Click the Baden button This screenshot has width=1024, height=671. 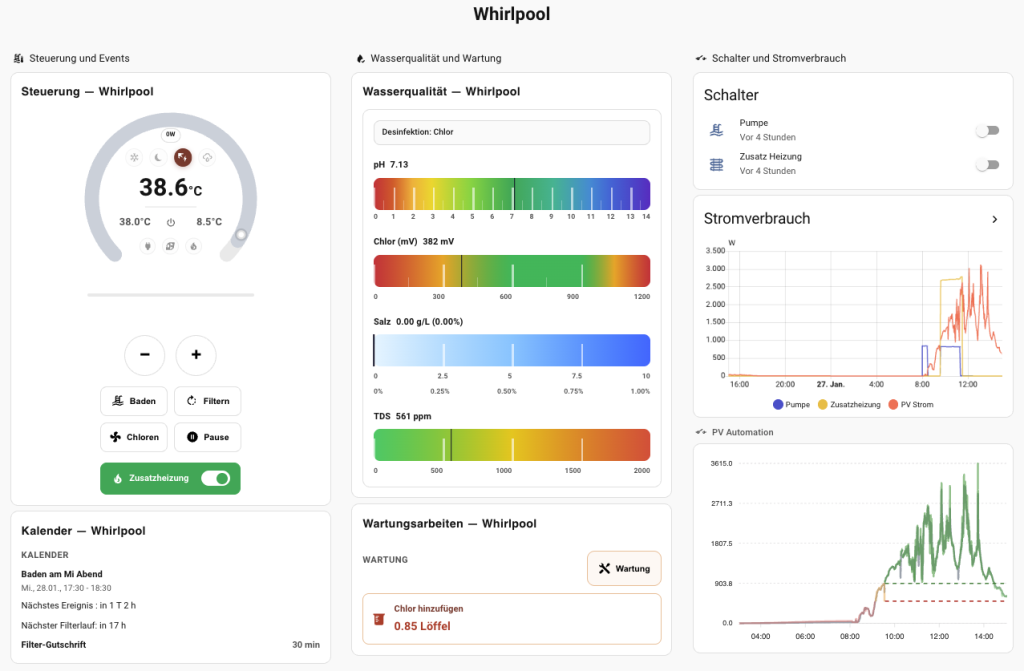click(133, 401)
